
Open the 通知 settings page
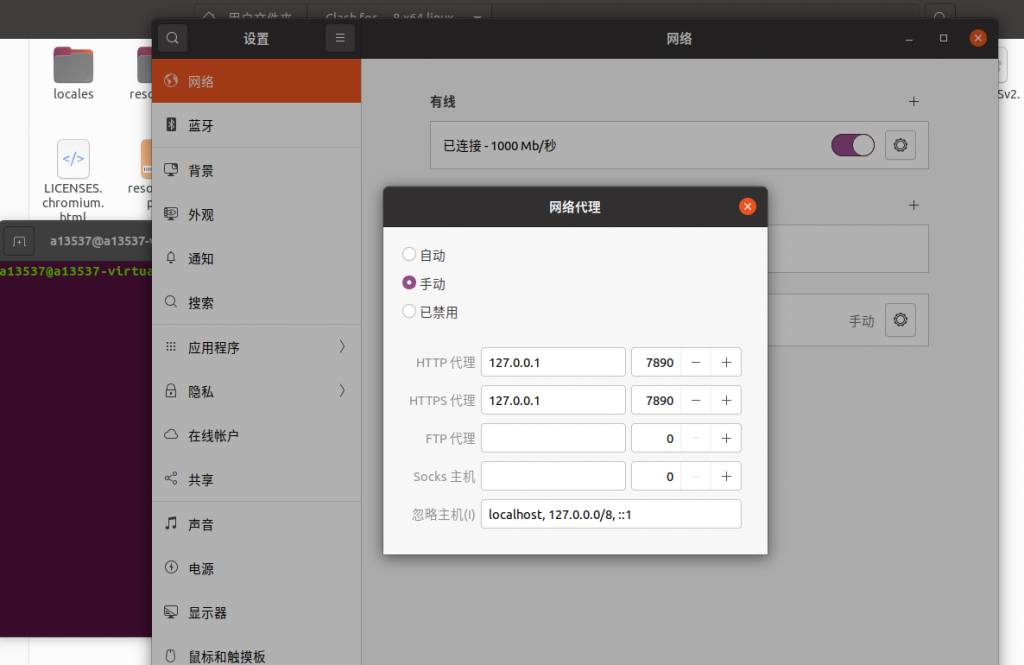[x=257, y=258]
